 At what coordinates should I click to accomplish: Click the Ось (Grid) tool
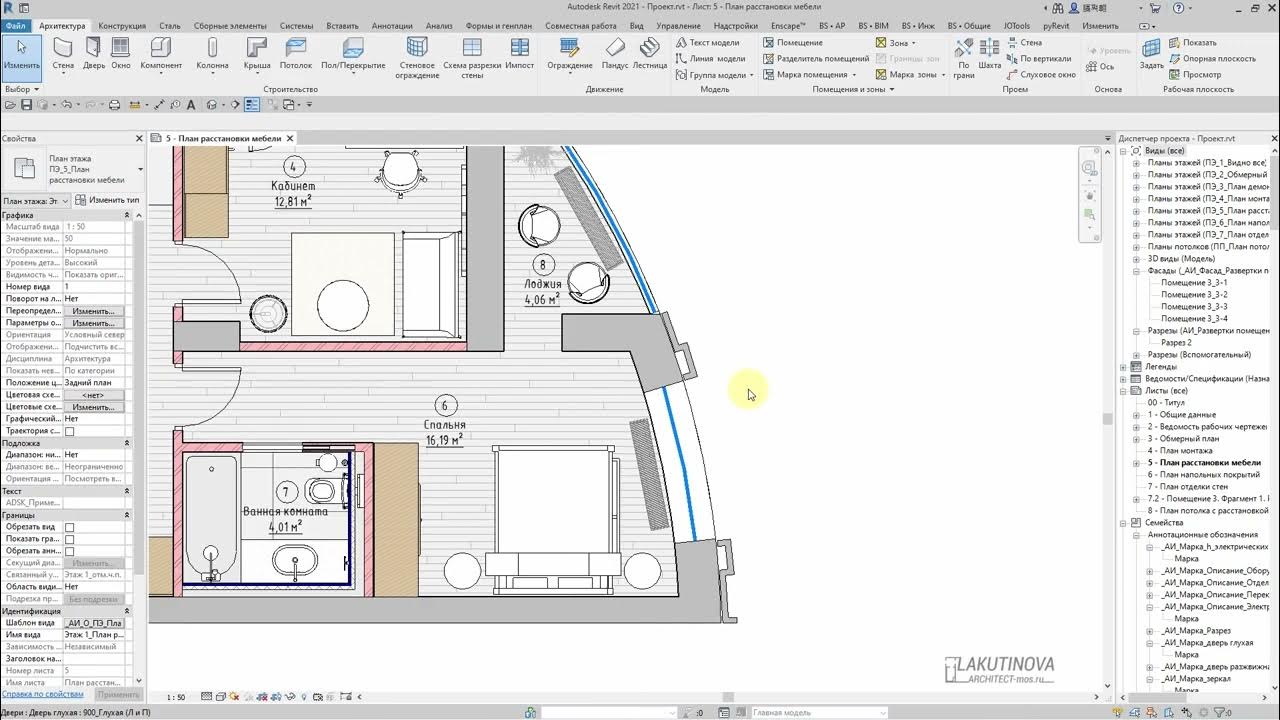[x=1099, y=67]
